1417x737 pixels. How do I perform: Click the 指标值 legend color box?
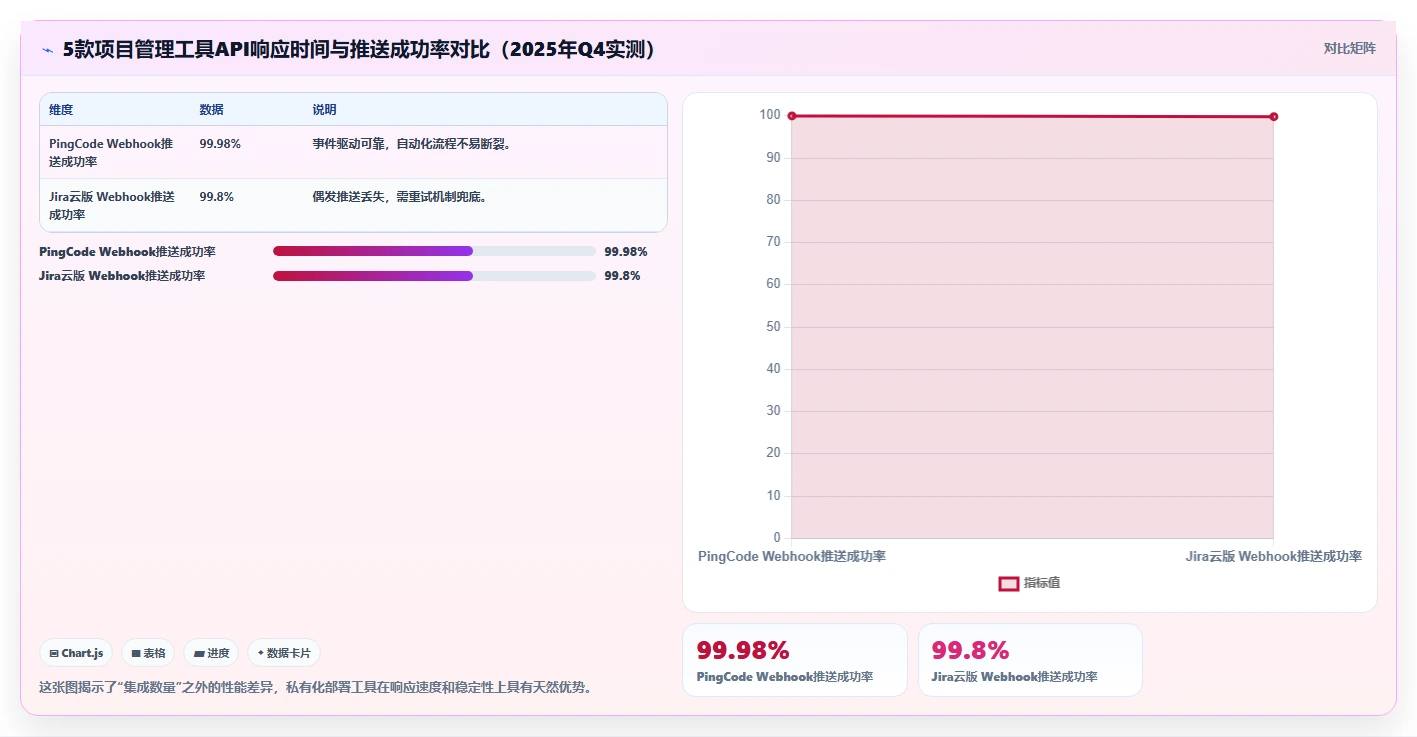pos(1008,583)
